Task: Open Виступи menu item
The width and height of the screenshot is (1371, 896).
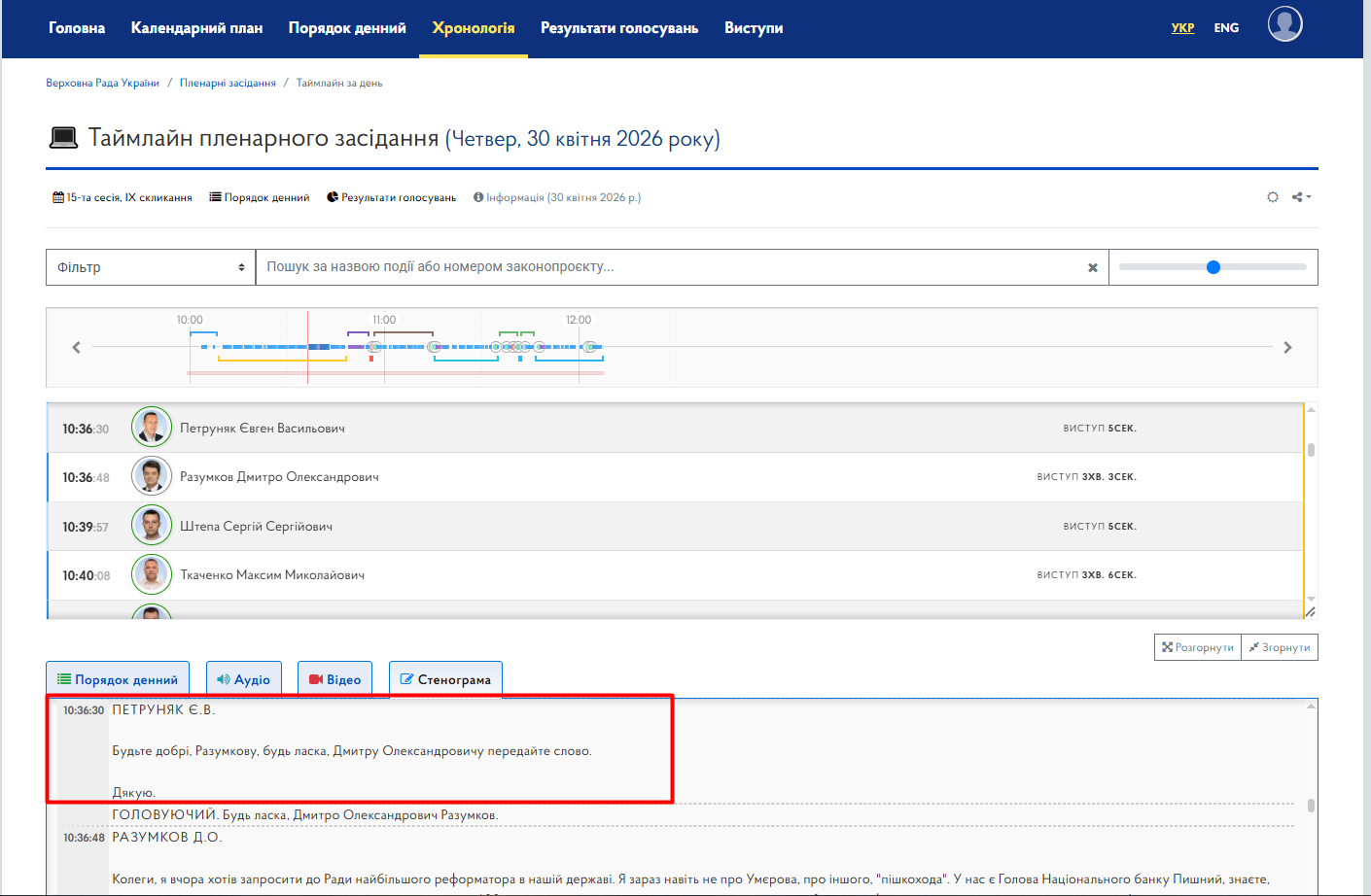Action: tap(754, 28)
